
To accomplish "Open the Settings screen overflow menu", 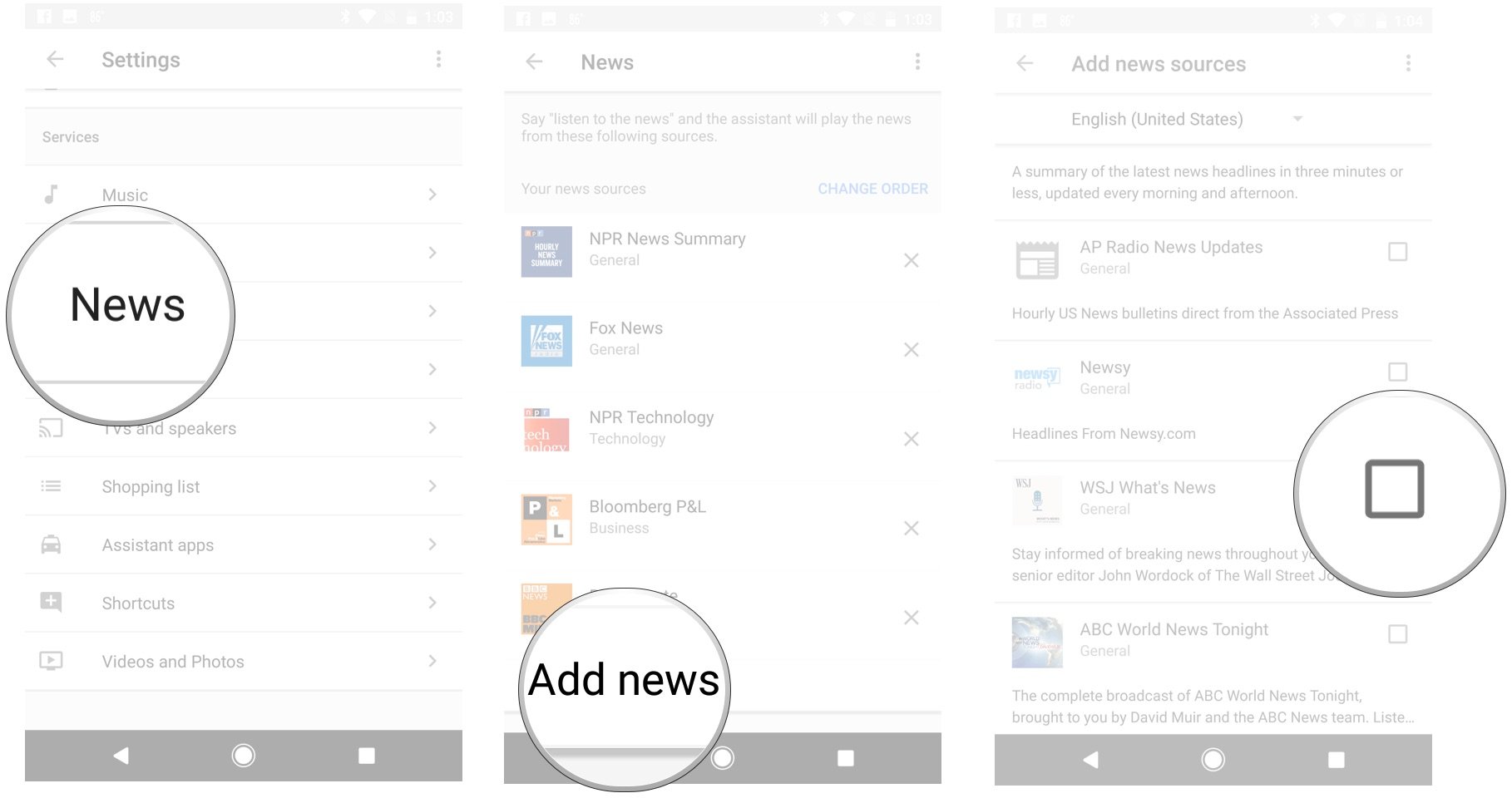I will [438, 59].
